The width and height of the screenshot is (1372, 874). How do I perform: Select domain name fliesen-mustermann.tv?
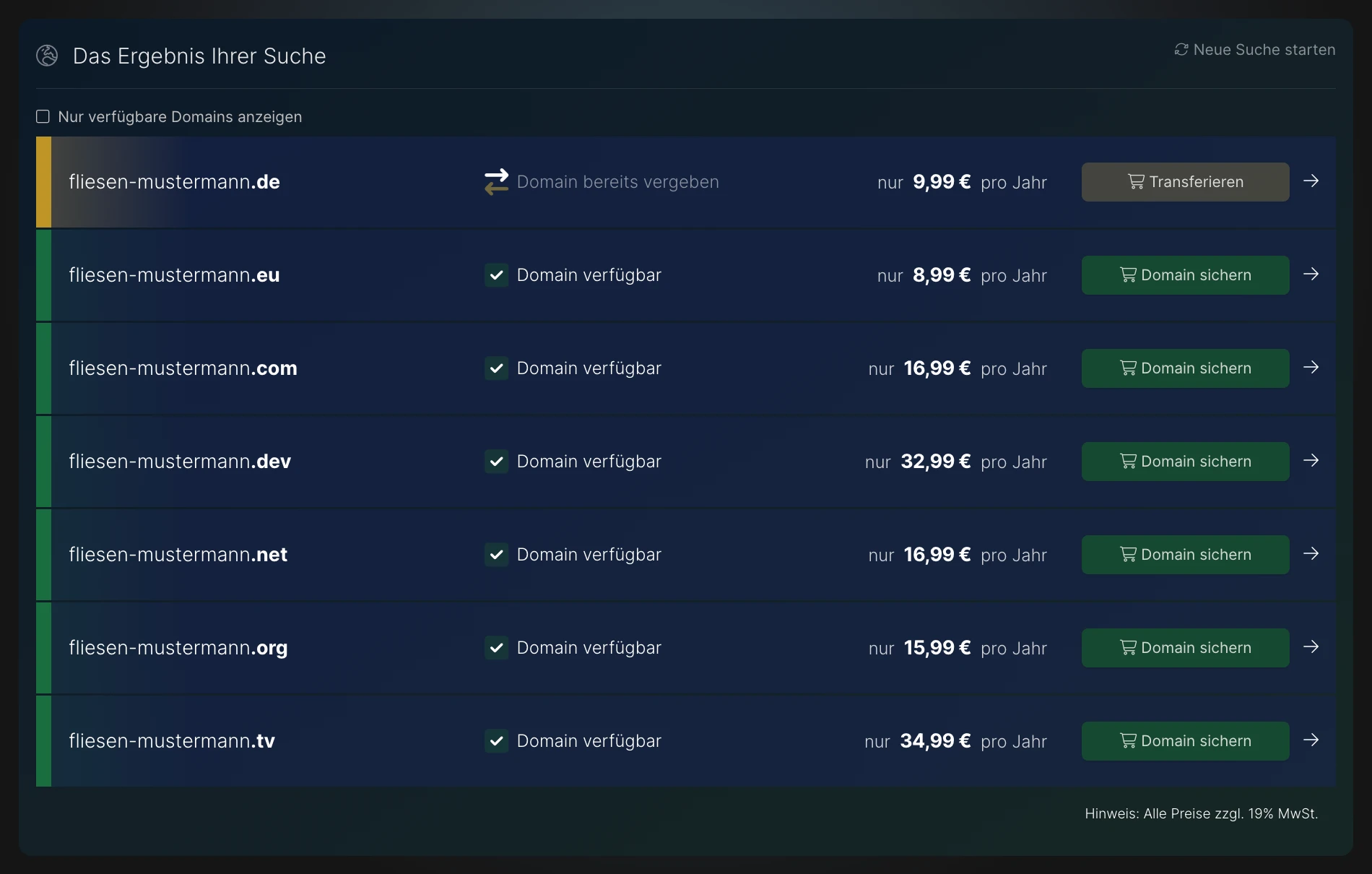coord(172,741)
